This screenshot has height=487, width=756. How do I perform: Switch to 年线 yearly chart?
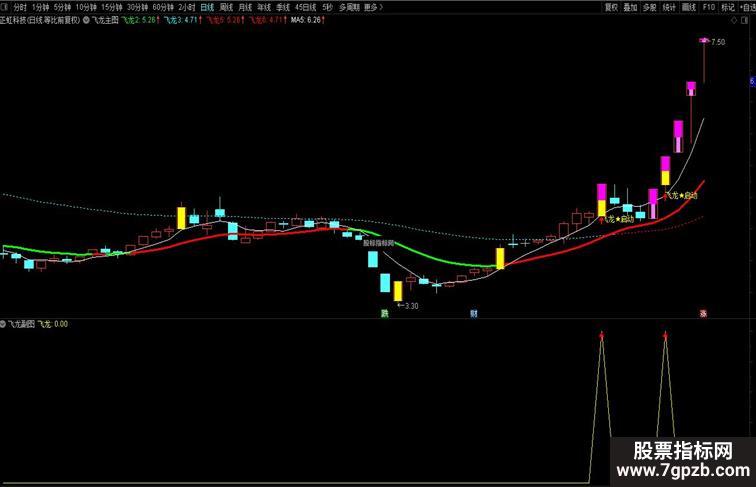pyautogui.click(x=264, y=7)
